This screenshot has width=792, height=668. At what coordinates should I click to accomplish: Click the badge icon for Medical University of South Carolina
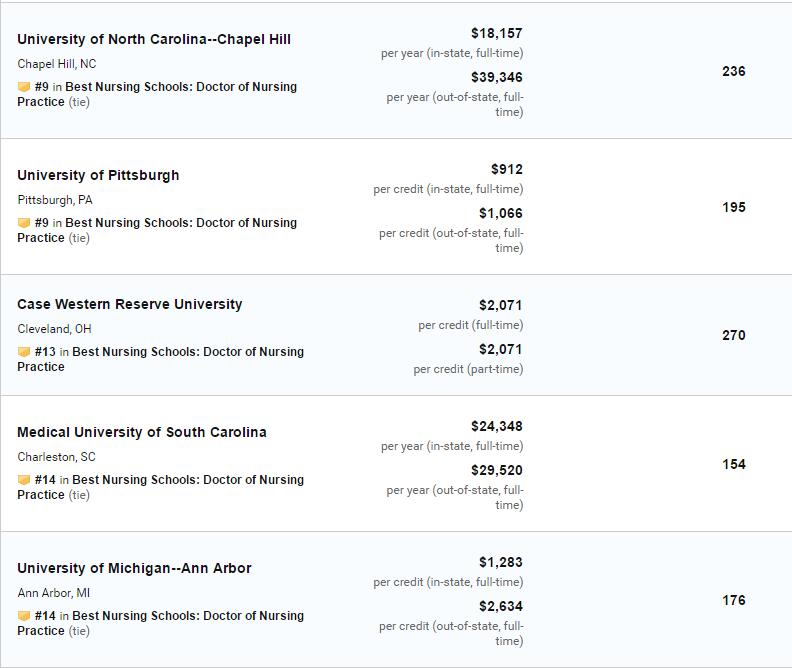pos(24,480)
